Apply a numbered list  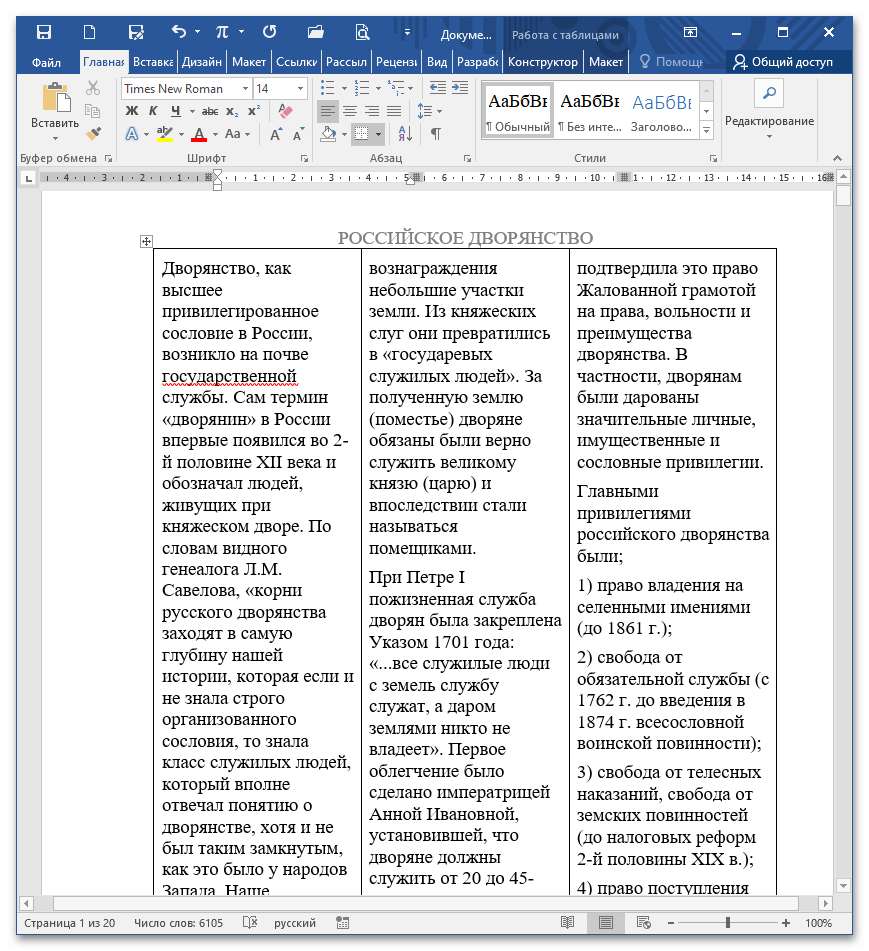point(361,89)
